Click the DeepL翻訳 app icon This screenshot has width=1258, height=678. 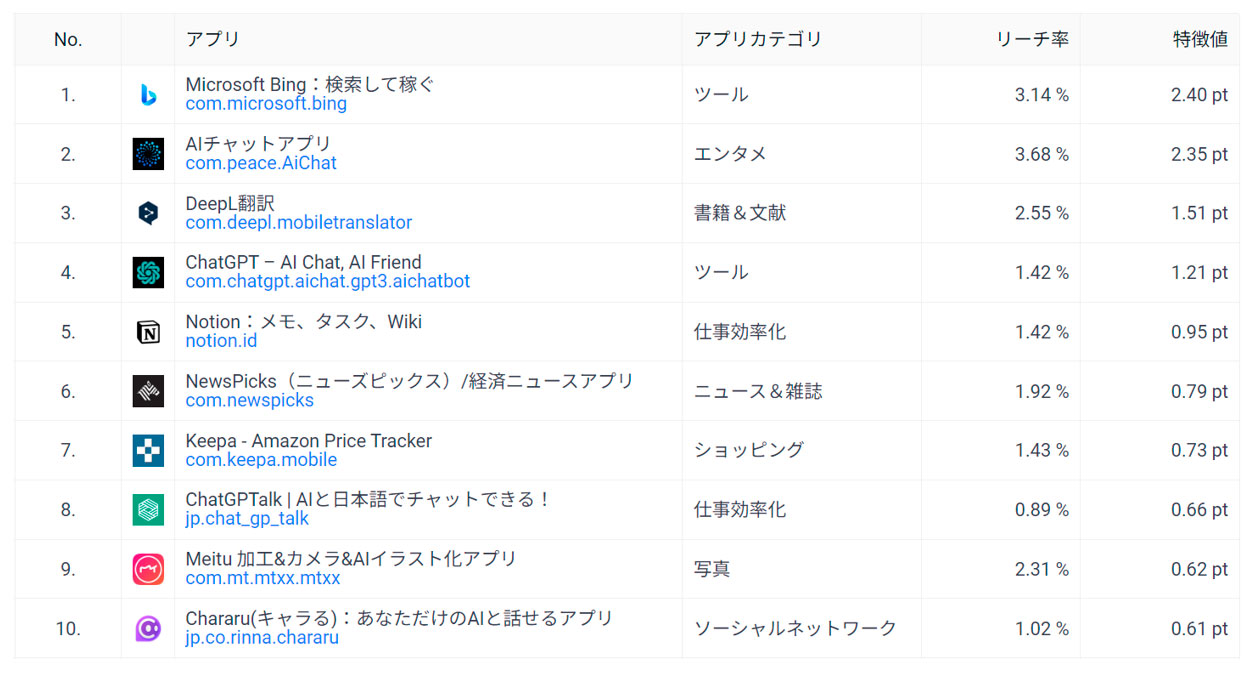click(148, 213)
